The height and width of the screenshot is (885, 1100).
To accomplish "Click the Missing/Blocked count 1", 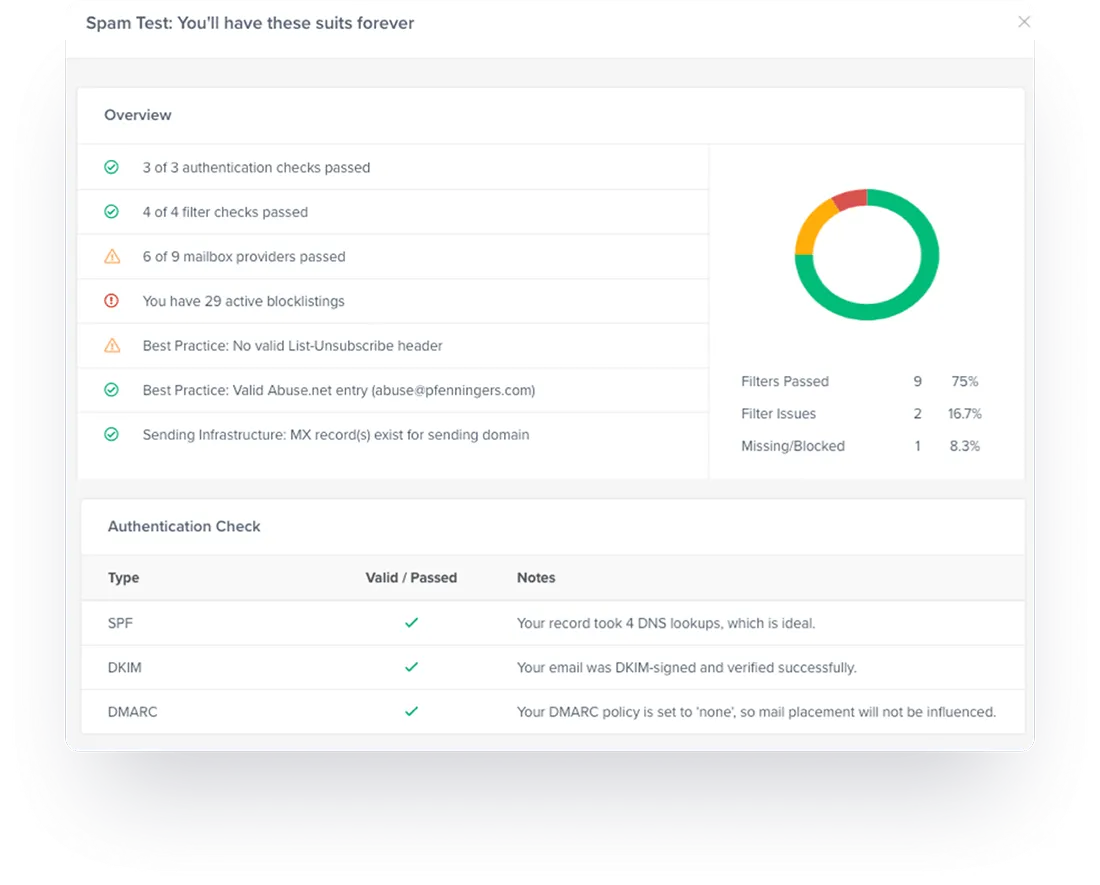I will pyautogui.click(x=918, y=446).
